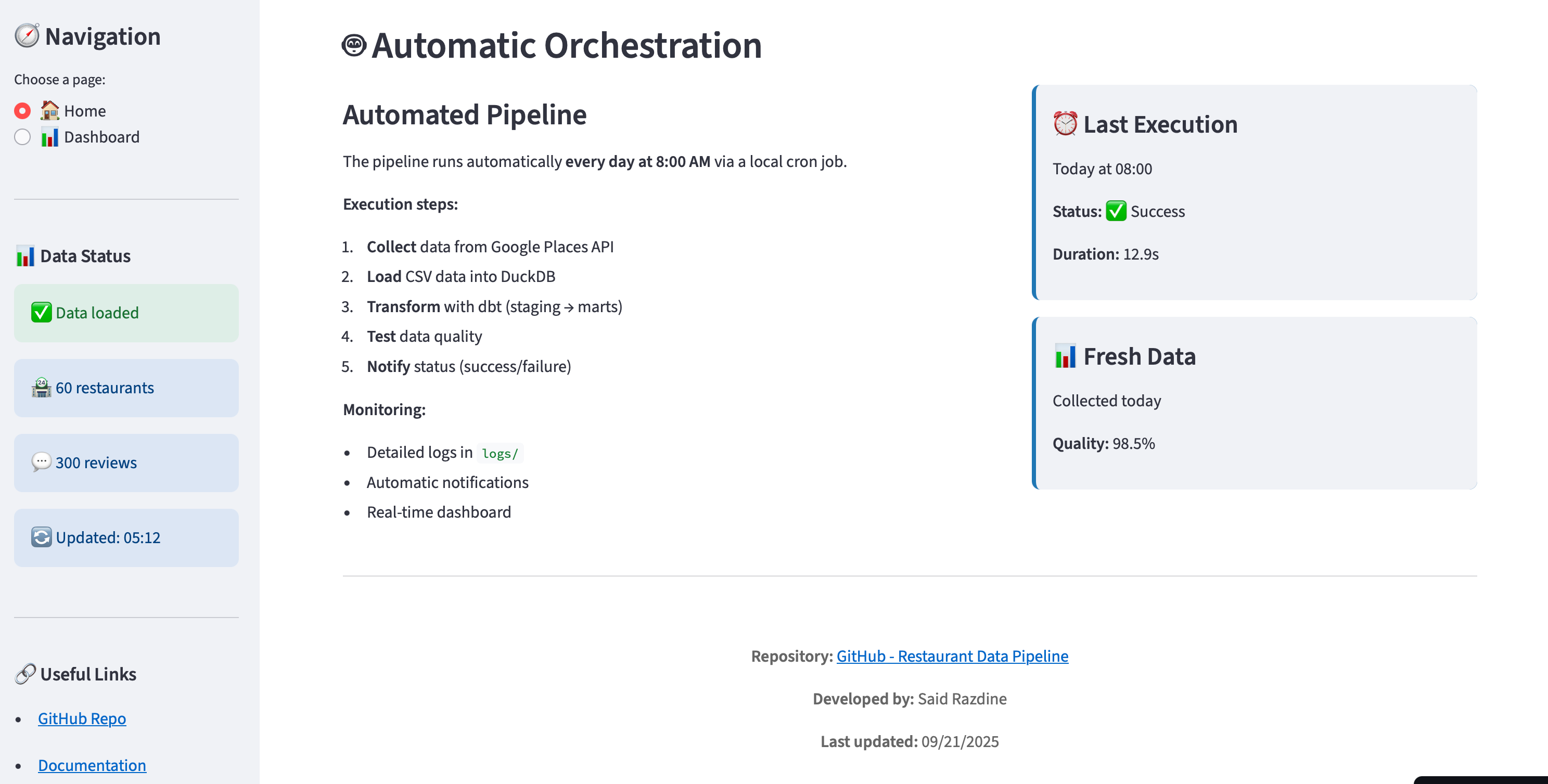The width and height of the screenshot is (1548, 784).
Task: Open the Documentation link
Action: 92,765
